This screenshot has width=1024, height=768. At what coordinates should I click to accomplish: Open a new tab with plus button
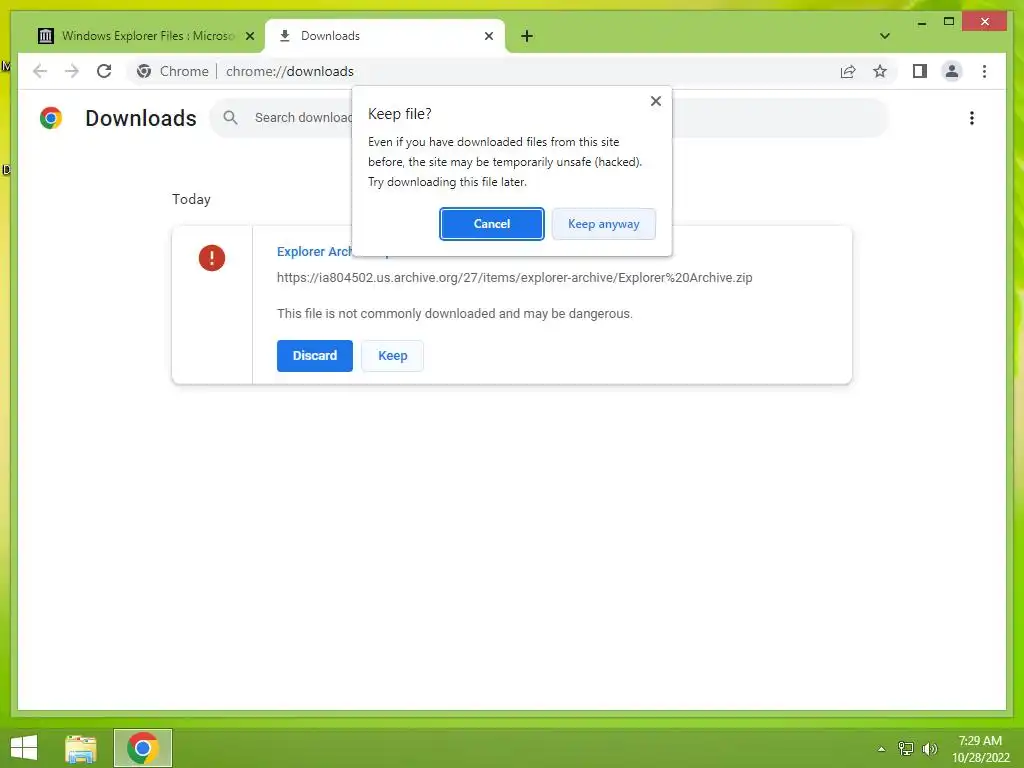pyautogui.click(x=527, y=36)
